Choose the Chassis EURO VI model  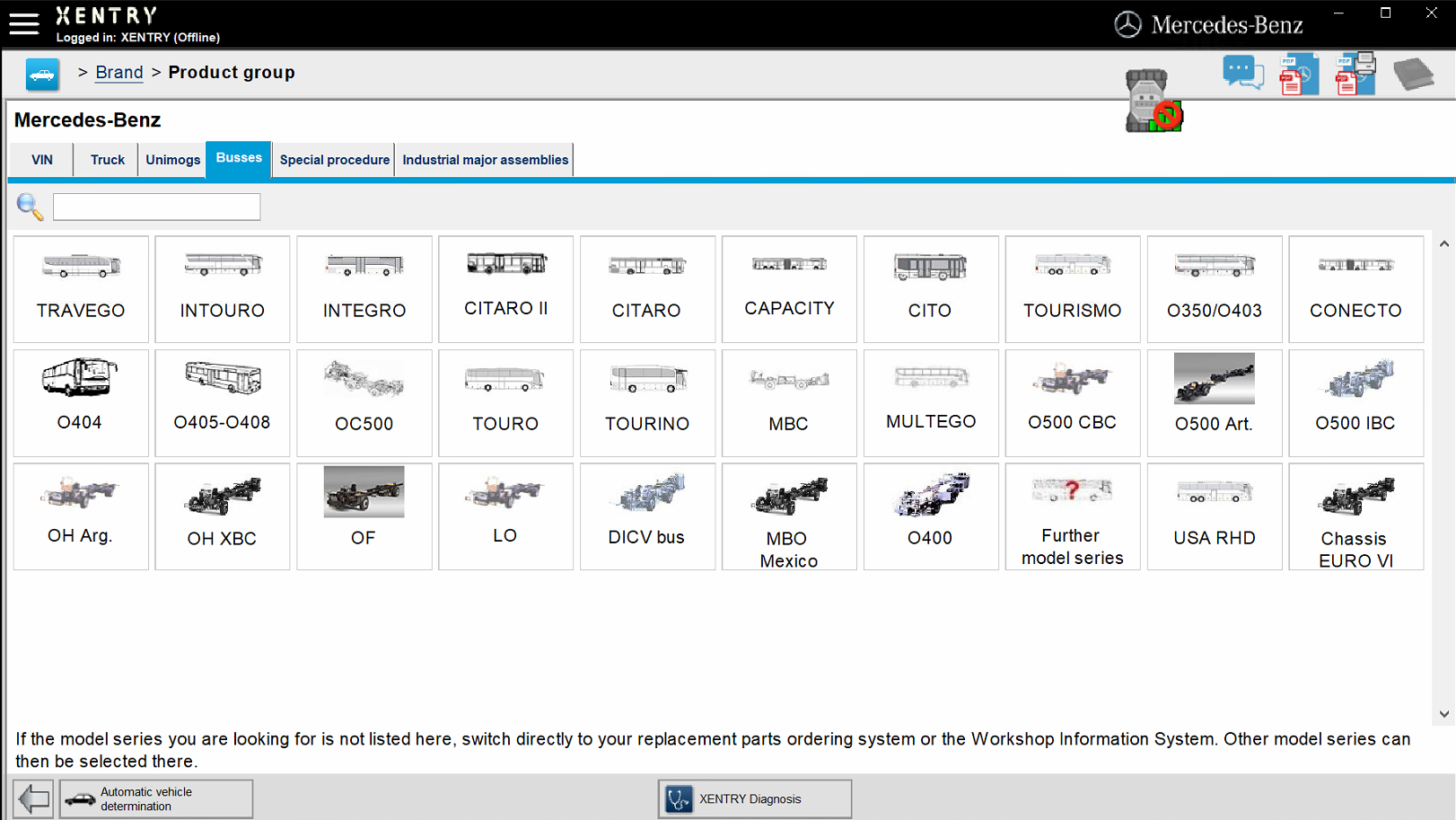coord(1355,516)
